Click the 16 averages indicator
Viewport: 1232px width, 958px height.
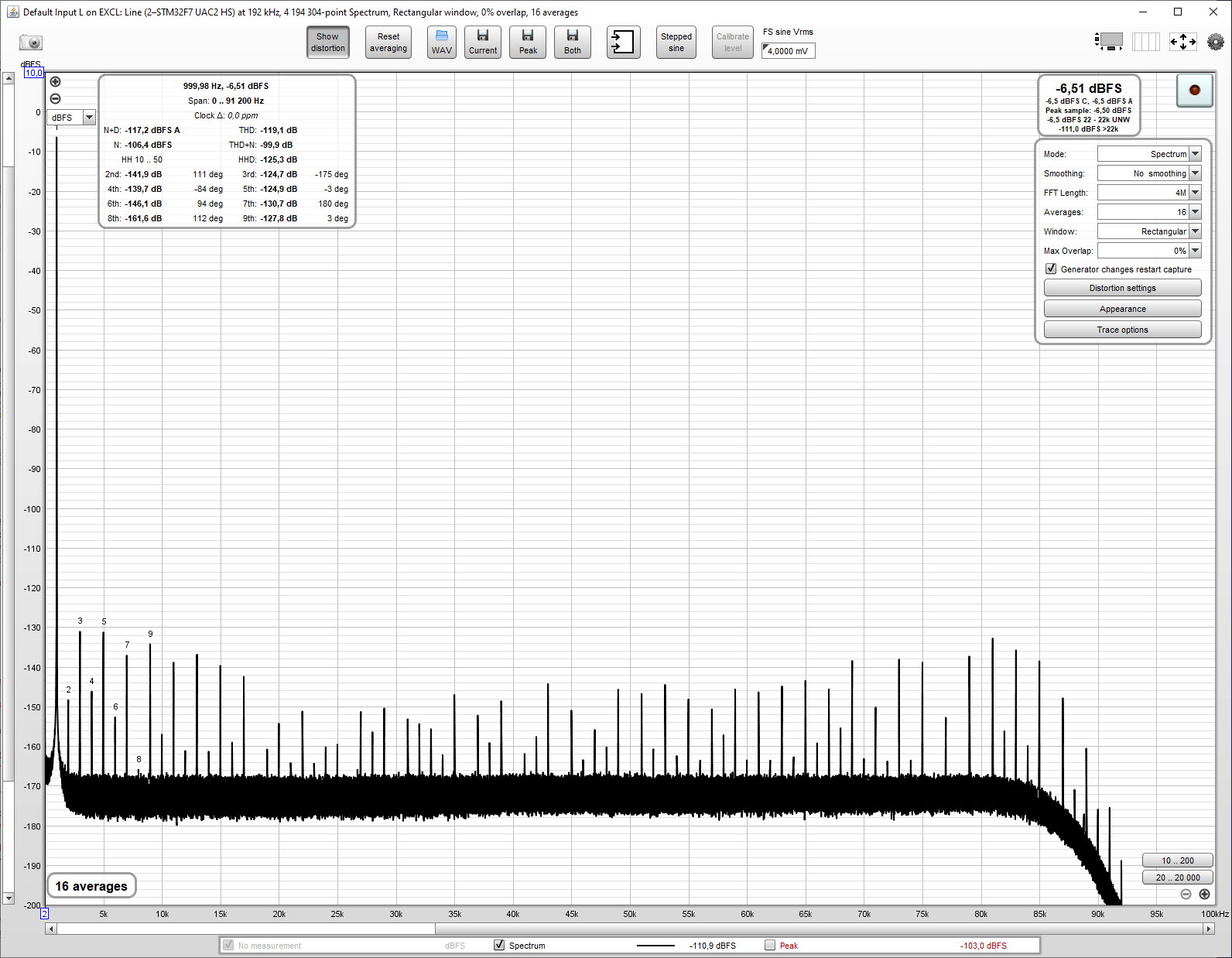point(91,886)
